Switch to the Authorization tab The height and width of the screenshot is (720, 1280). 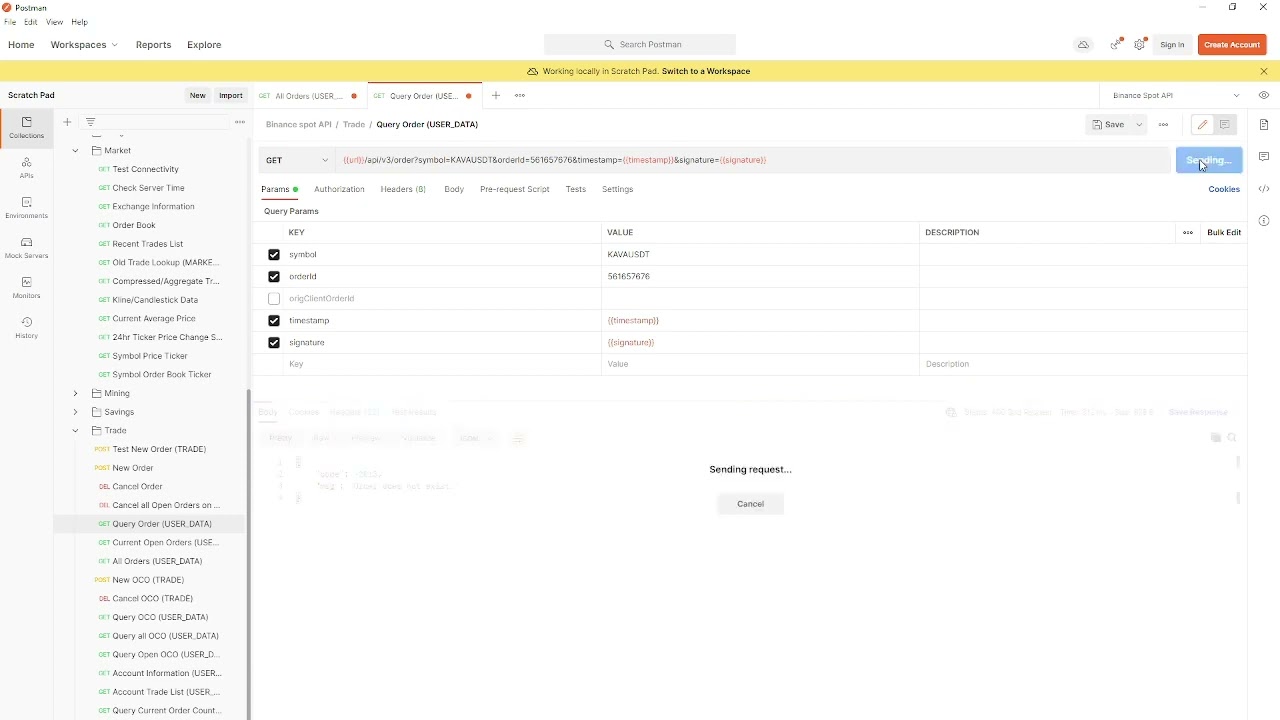[339, 190]
